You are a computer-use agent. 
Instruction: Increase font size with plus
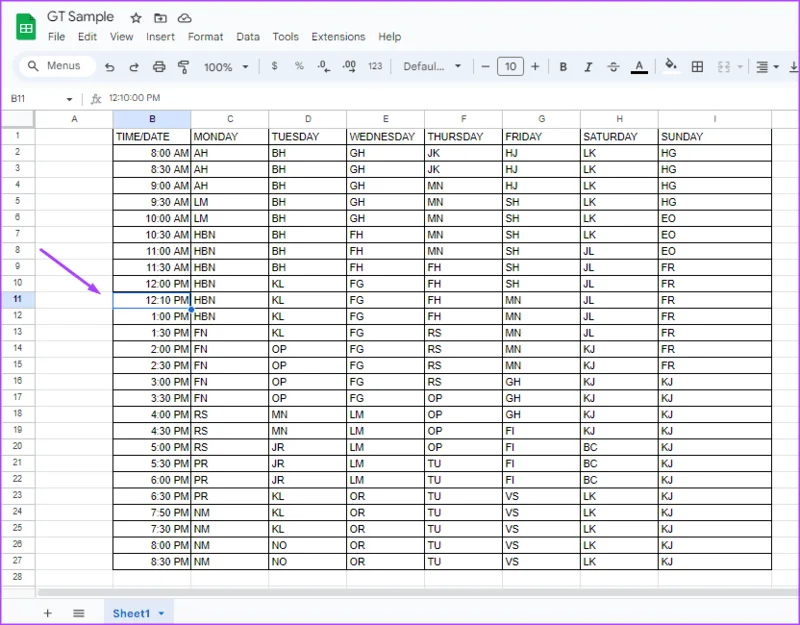click(535, 66)
